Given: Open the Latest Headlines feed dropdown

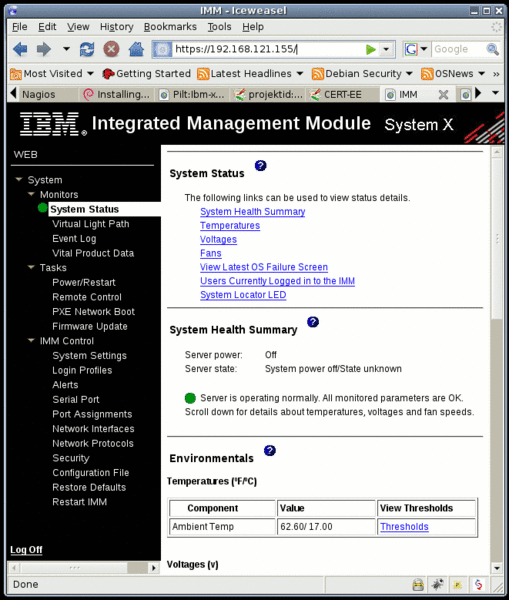Looking at the screenshot, I should [300, 73].
